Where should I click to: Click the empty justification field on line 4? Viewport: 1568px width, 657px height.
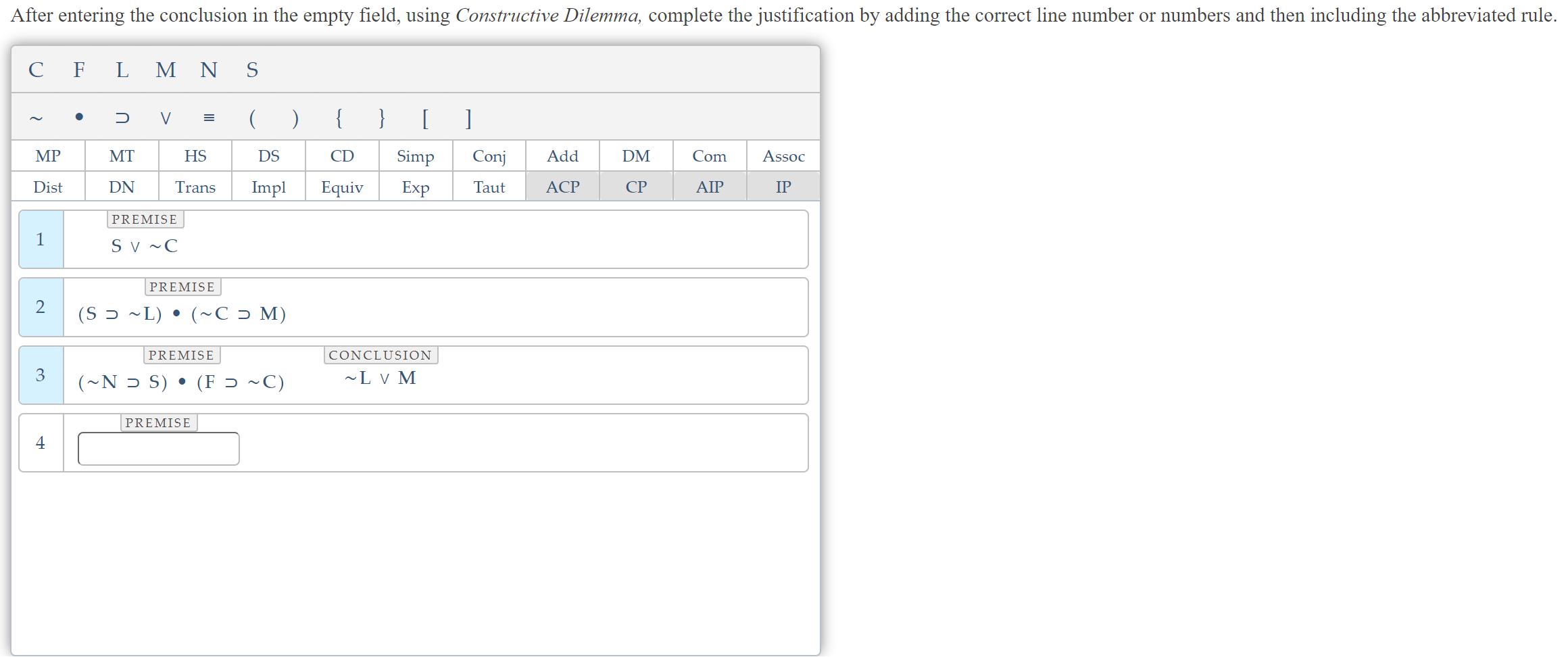(158, 448)
